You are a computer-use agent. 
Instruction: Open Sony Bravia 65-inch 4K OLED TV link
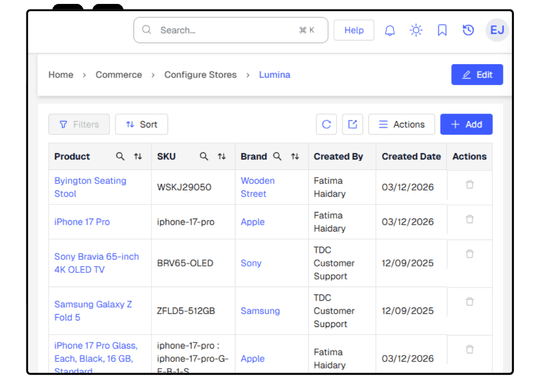pyautogui.click(x=96, y=263)
